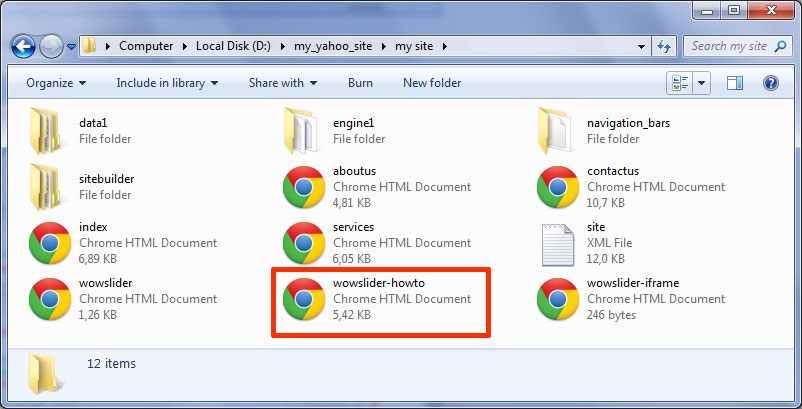802x409 pixels.
Task: Open the Help question mark icon
Action: [770, 83]
